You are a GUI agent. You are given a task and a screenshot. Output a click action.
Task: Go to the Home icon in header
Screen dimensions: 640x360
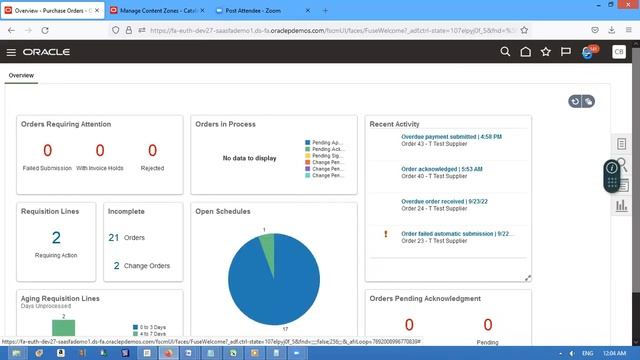[525, 51]
